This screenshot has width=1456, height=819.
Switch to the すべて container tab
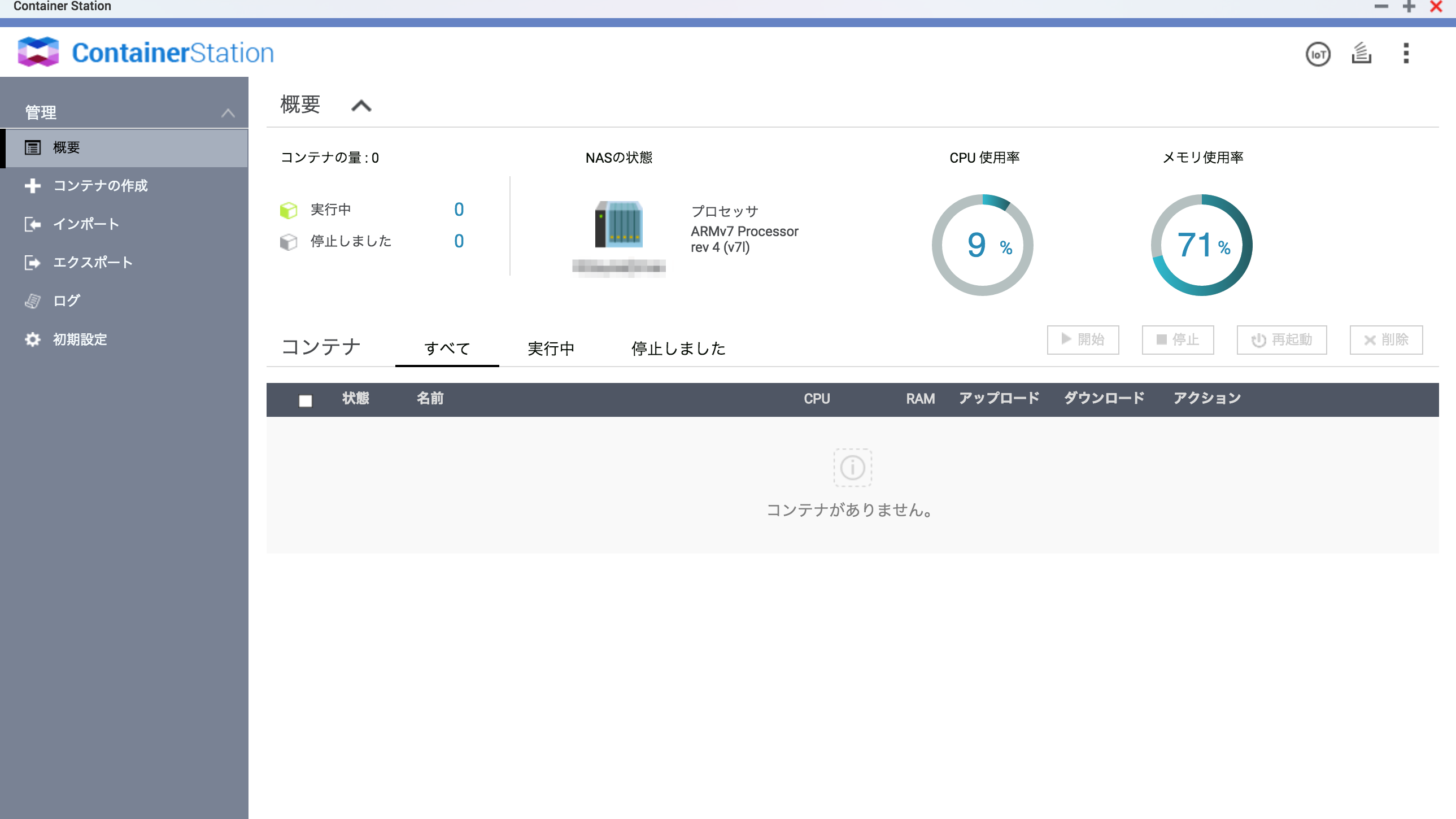click(x=447, y=348)
